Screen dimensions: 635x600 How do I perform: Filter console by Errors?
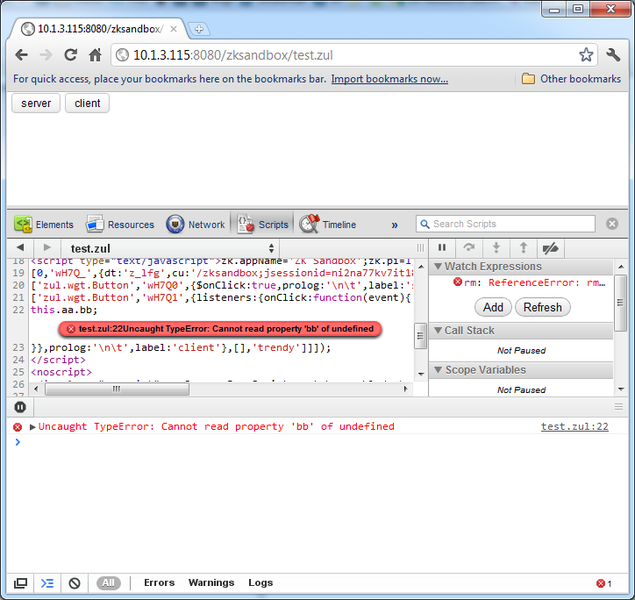[159, 583]
